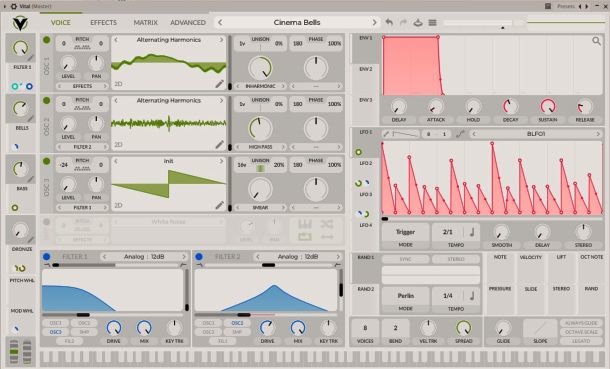Toggle OSC 2 power button
The height and width of the screenshot is (369, 610).
tap(47, 101)
